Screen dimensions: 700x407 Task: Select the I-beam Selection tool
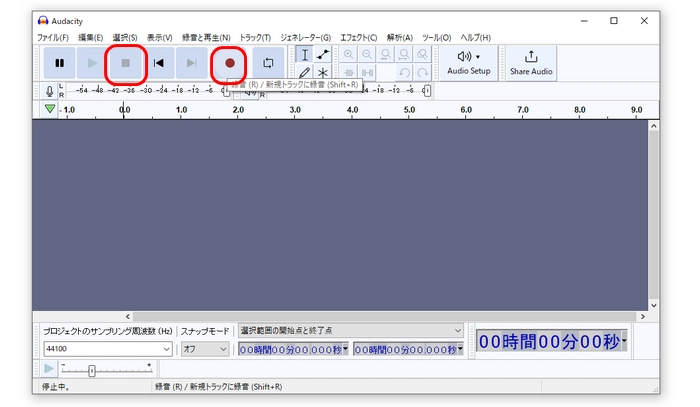305,54
